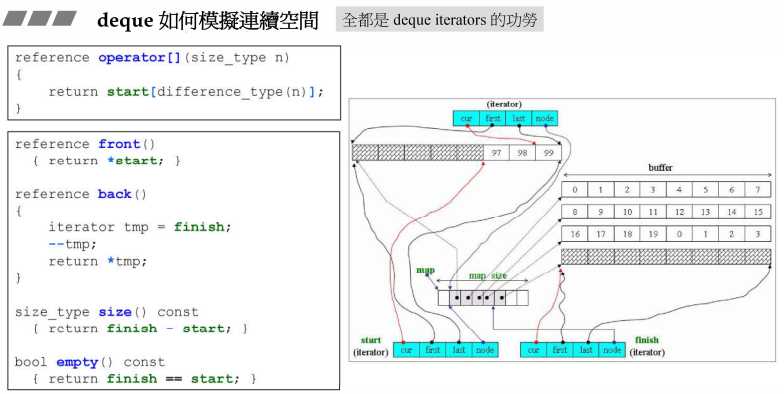Image resolution: width=784 pixels, height=394 pixels.
Task: Click the "cur" cell of the top iterator
Action: pyautogui.click(x=466, y=118)
